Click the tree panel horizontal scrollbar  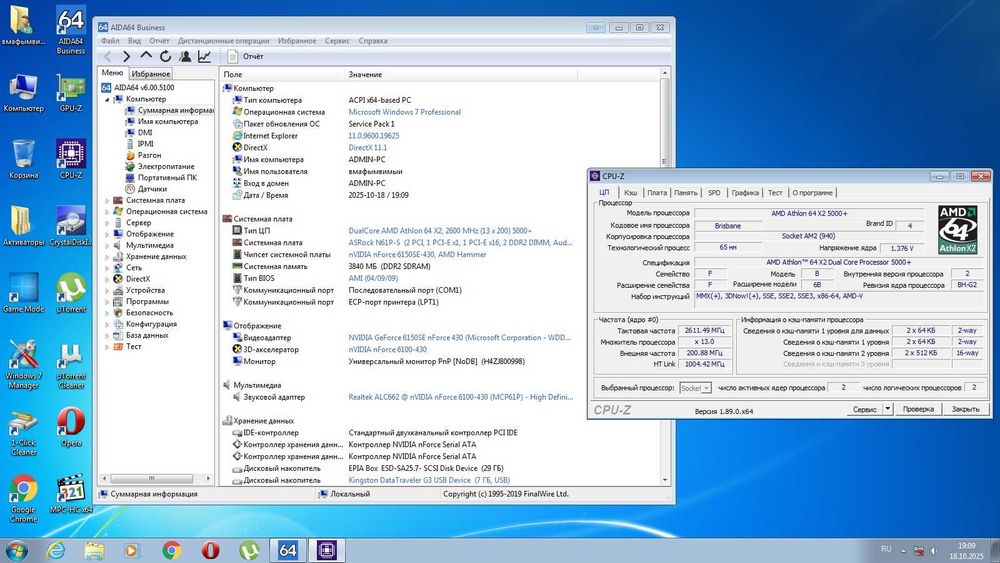point(151,478)
